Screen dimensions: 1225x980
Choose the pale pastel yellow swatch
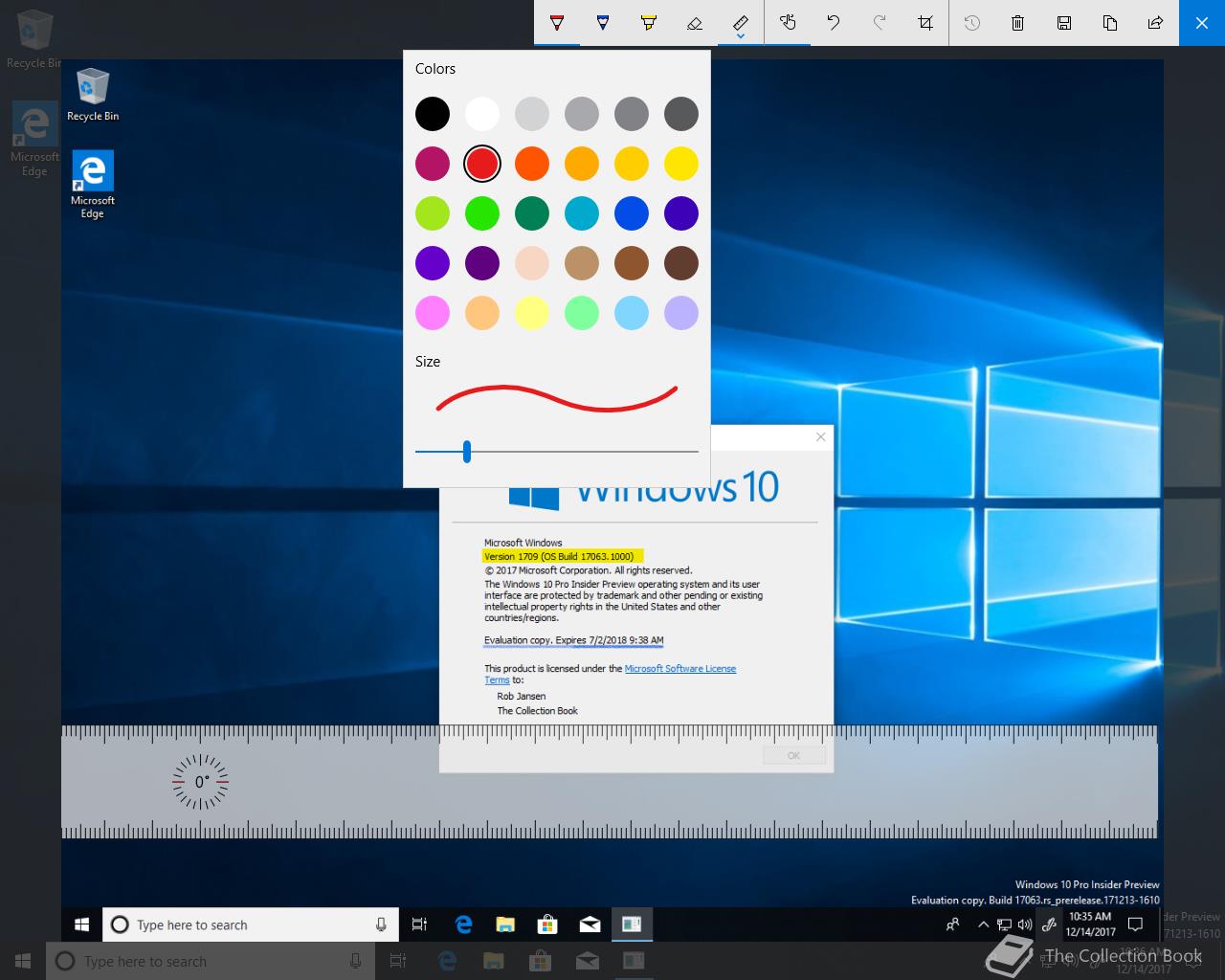(x=532, y=313)
